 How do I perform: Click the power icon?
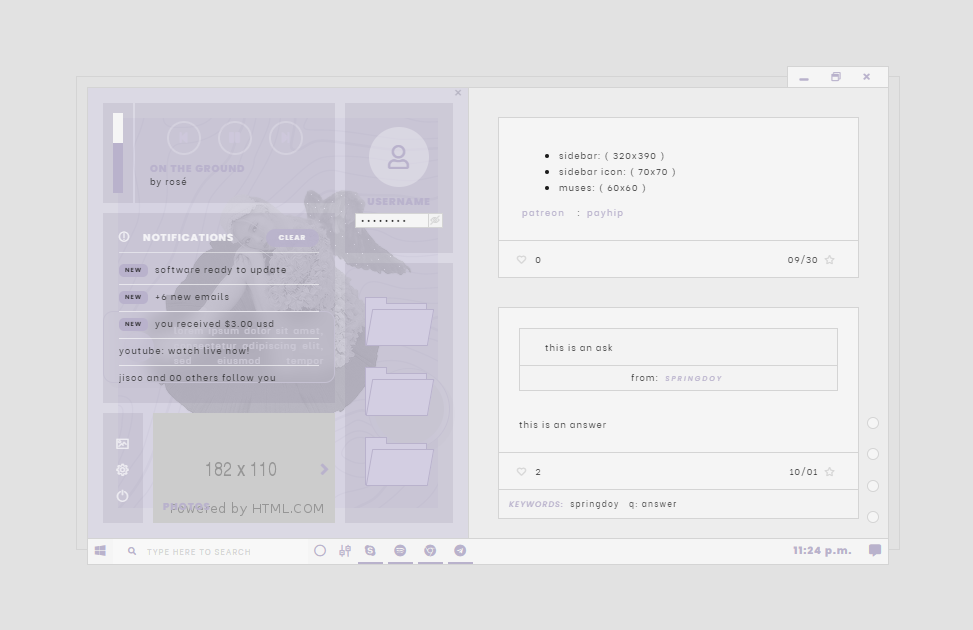(122, 496)
